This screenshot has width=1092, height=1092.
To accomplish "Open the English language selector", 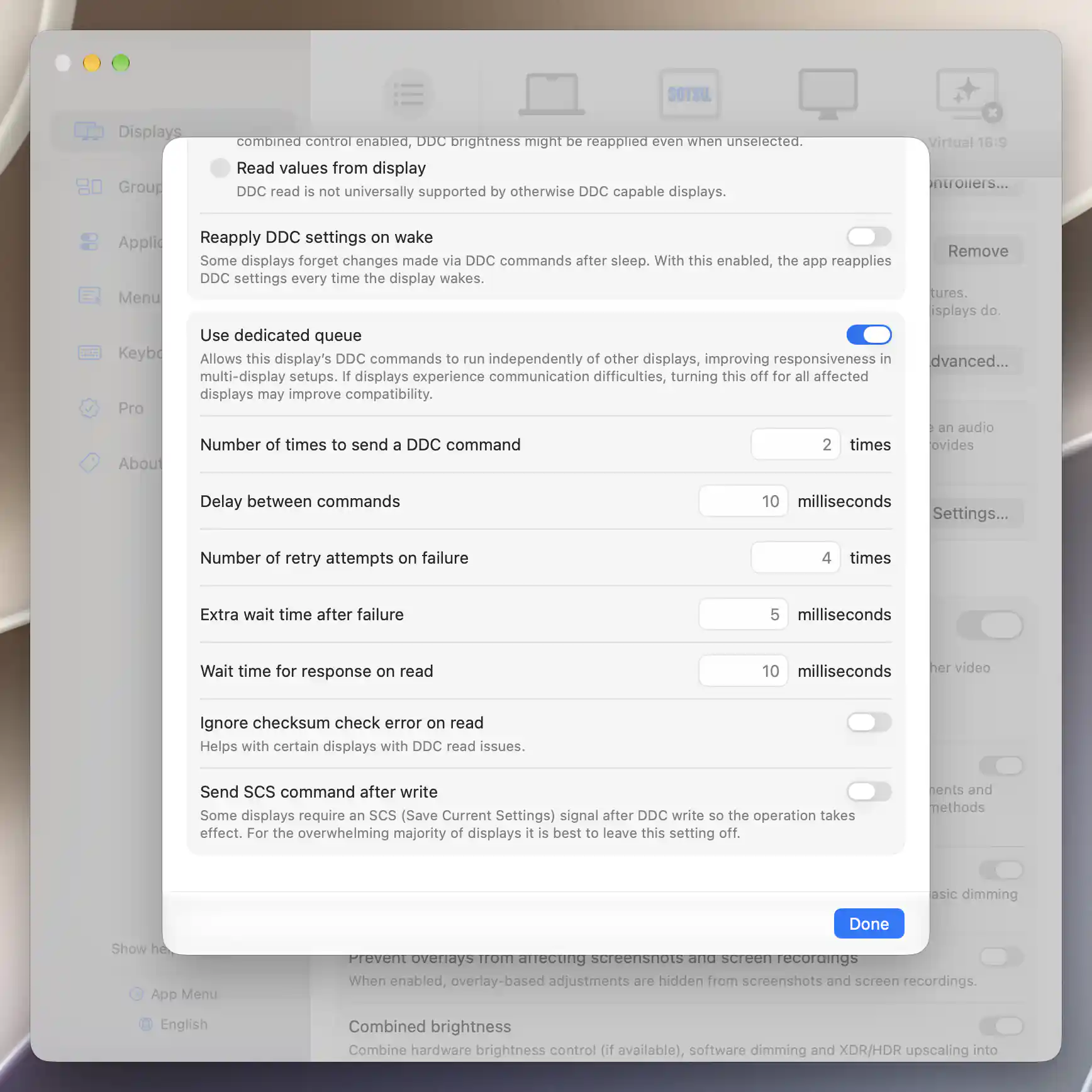I will [x=174, y=1024].
